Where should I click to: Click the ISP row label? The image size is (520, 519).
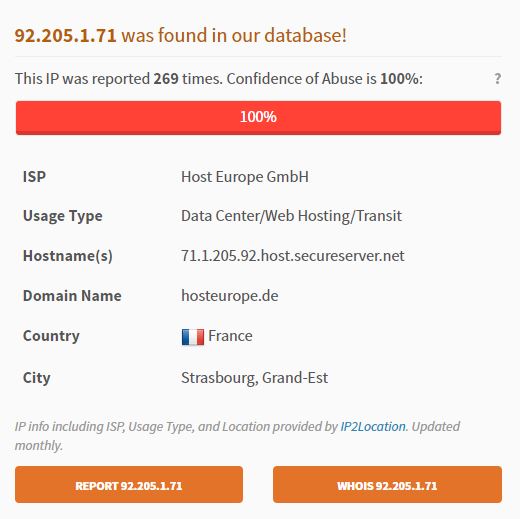[34, 177]
